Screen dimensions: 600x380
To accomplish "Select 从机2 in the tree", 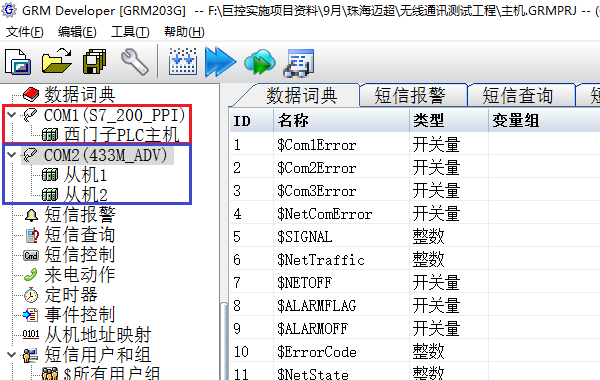I will click(x=85, y=195).
